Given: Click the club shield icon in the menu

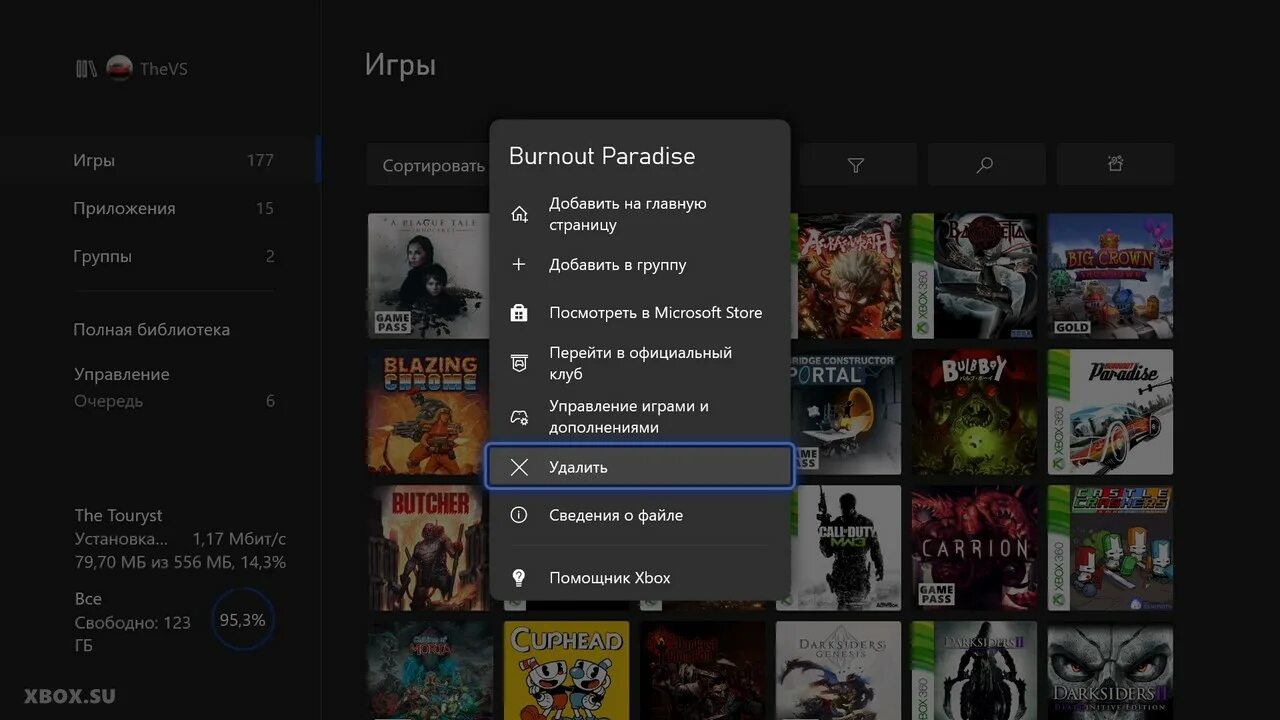Looking at the screenshot, I should coord(519,363).
